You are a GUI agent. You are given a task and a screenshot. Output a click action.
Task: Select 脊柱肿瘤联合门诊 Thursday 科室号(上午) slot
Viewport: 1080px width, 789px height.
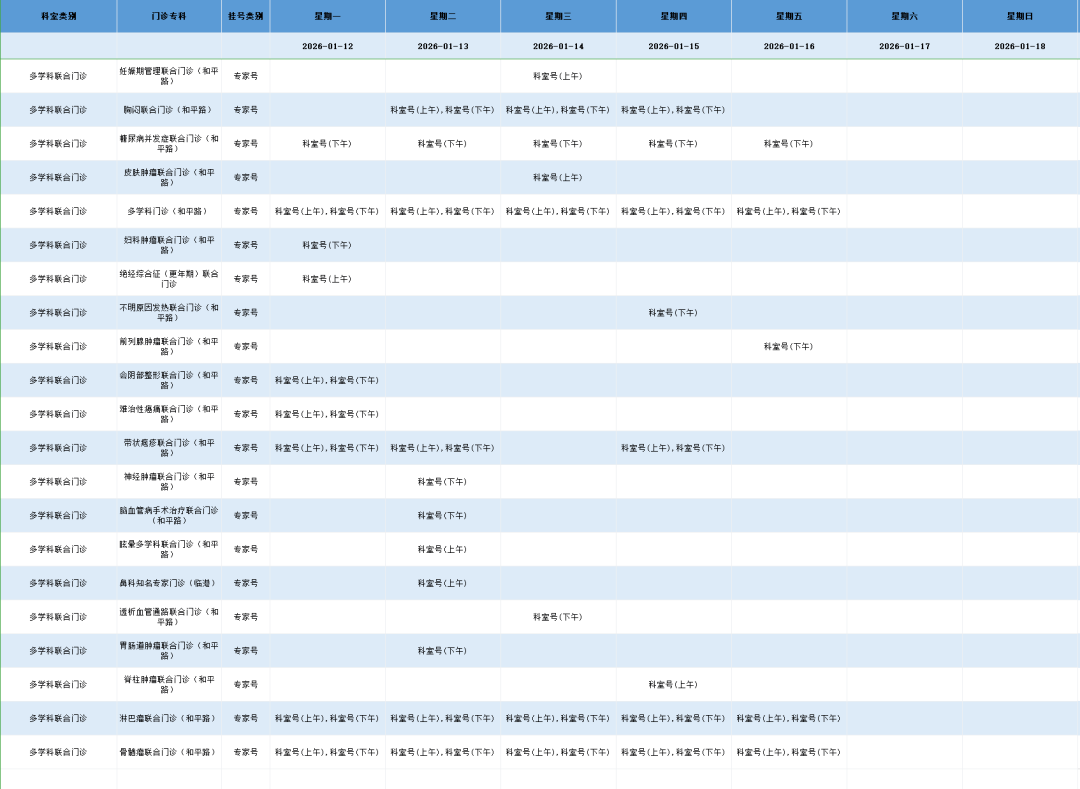point(673,685)
